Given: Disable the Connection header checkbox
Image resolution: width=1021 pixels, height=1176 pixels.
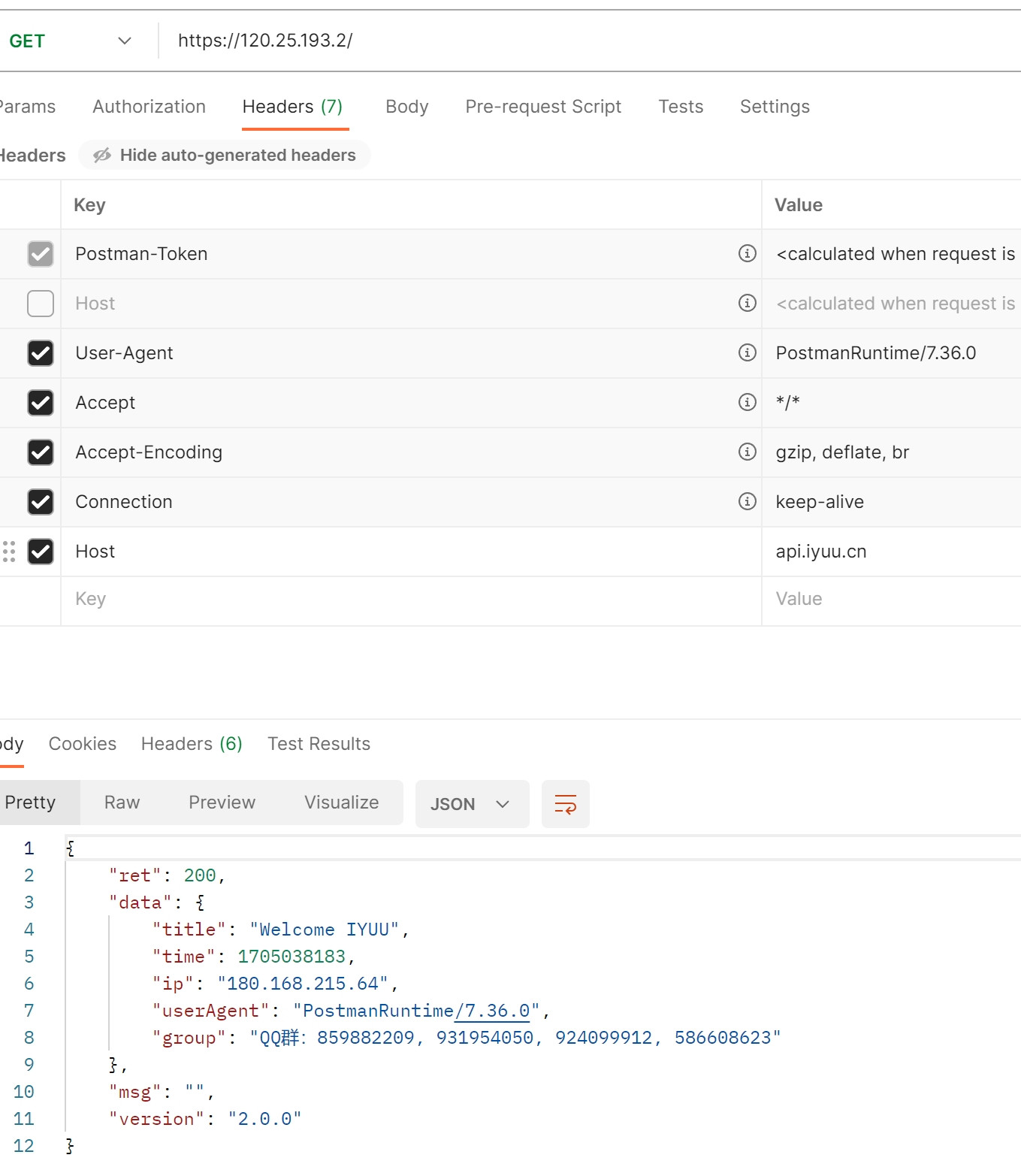Looking at the screenshot, I should 41,502.
